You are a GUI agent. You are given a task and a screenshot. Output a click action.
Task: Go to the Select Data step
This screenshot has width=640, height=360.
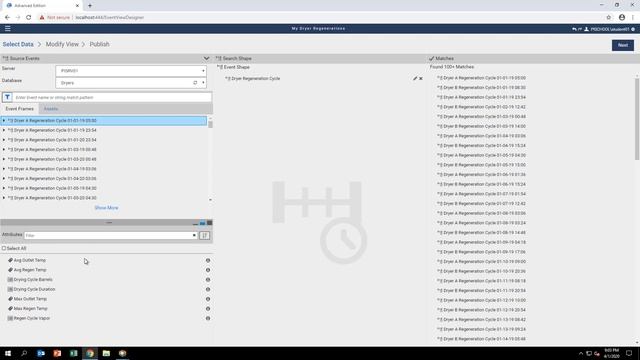18,44
